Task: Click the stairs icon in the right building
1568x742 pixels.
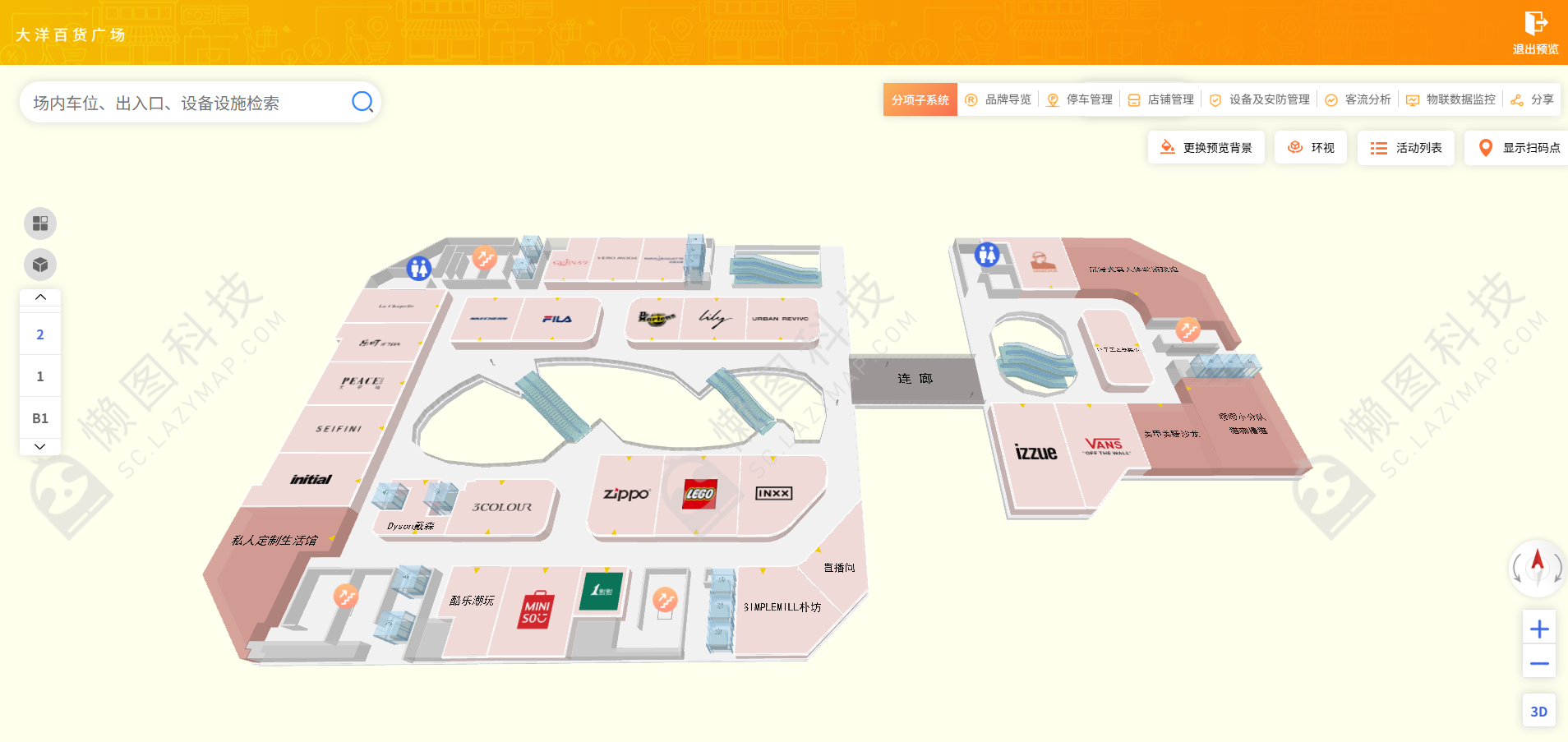Action: pos(1188,330)
